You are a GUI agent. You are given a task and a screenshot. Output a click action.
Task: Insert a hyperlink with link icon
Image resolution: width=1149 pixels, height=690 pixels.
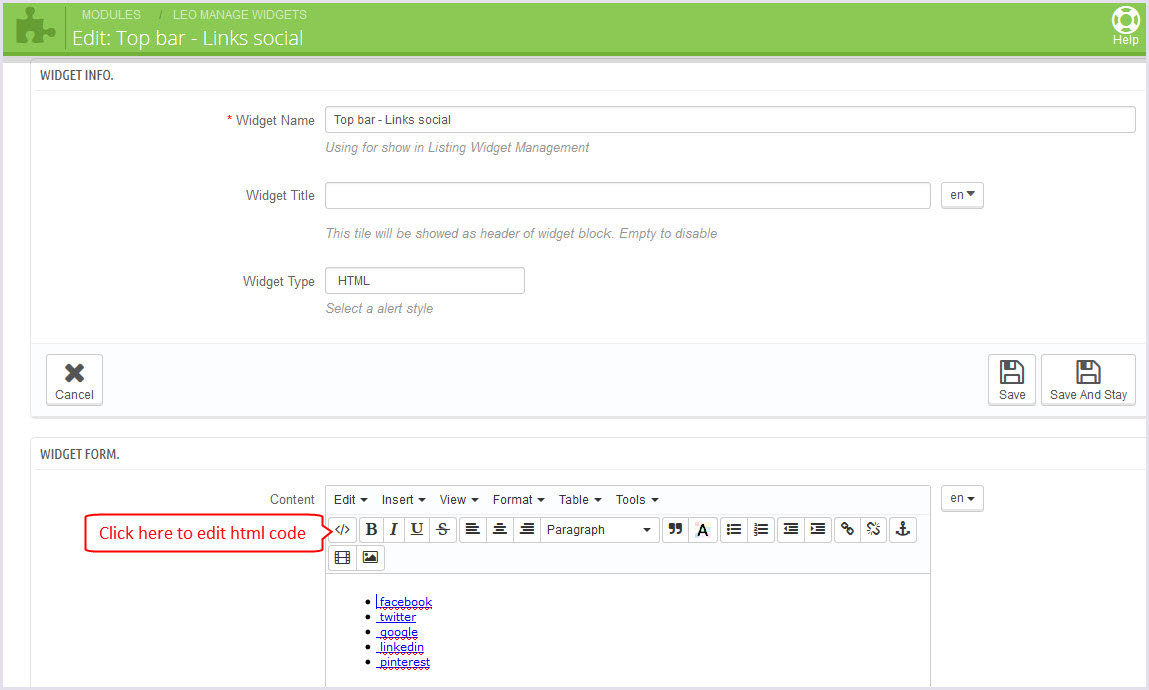pyautogui.click(x=847, y=530)
